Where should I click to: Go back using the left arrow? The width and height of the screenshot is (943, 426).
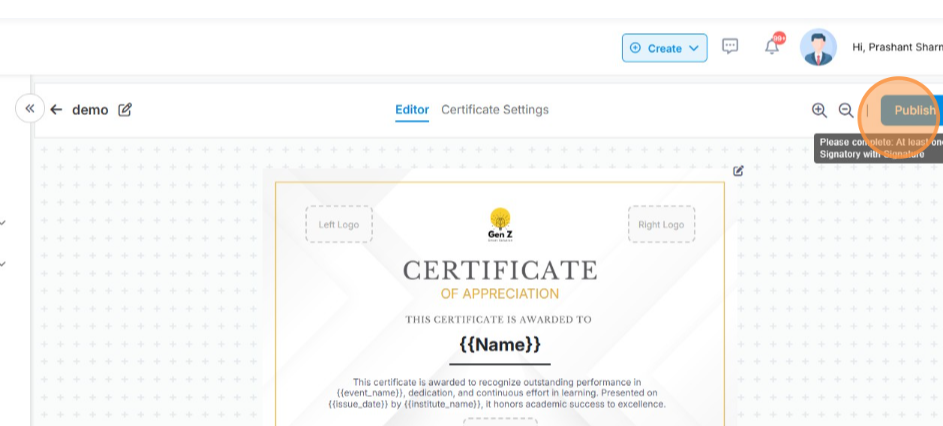(x=56, y=110)
